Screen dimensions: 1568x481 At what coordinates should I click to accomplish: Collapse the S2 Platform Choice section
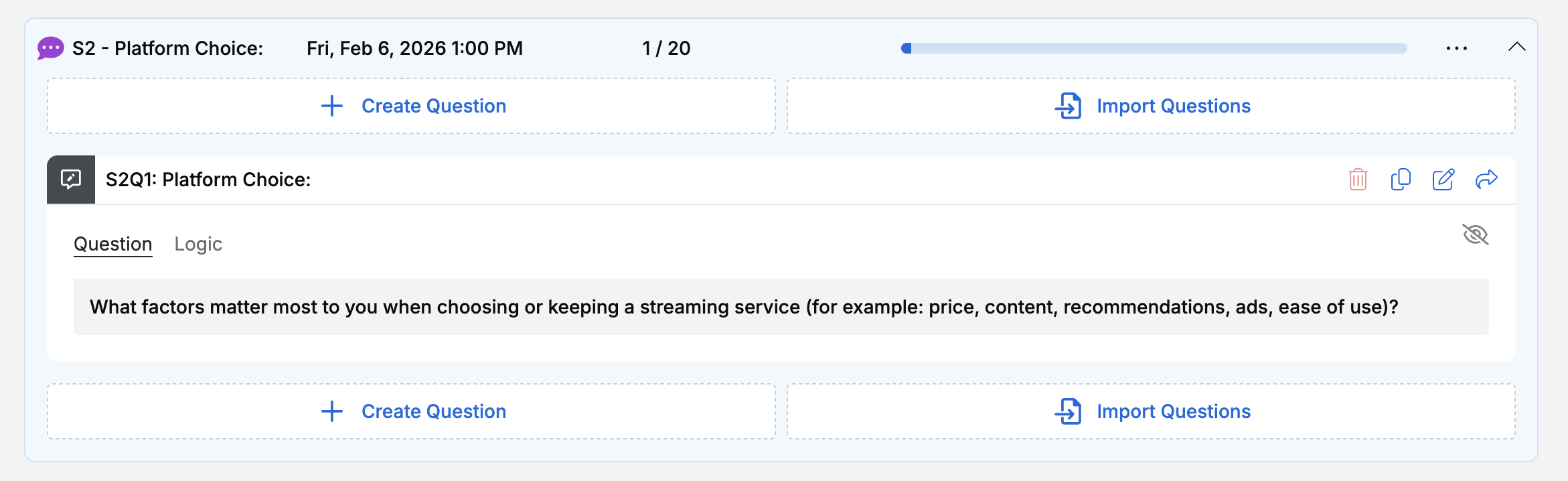tap(1516, 47)
